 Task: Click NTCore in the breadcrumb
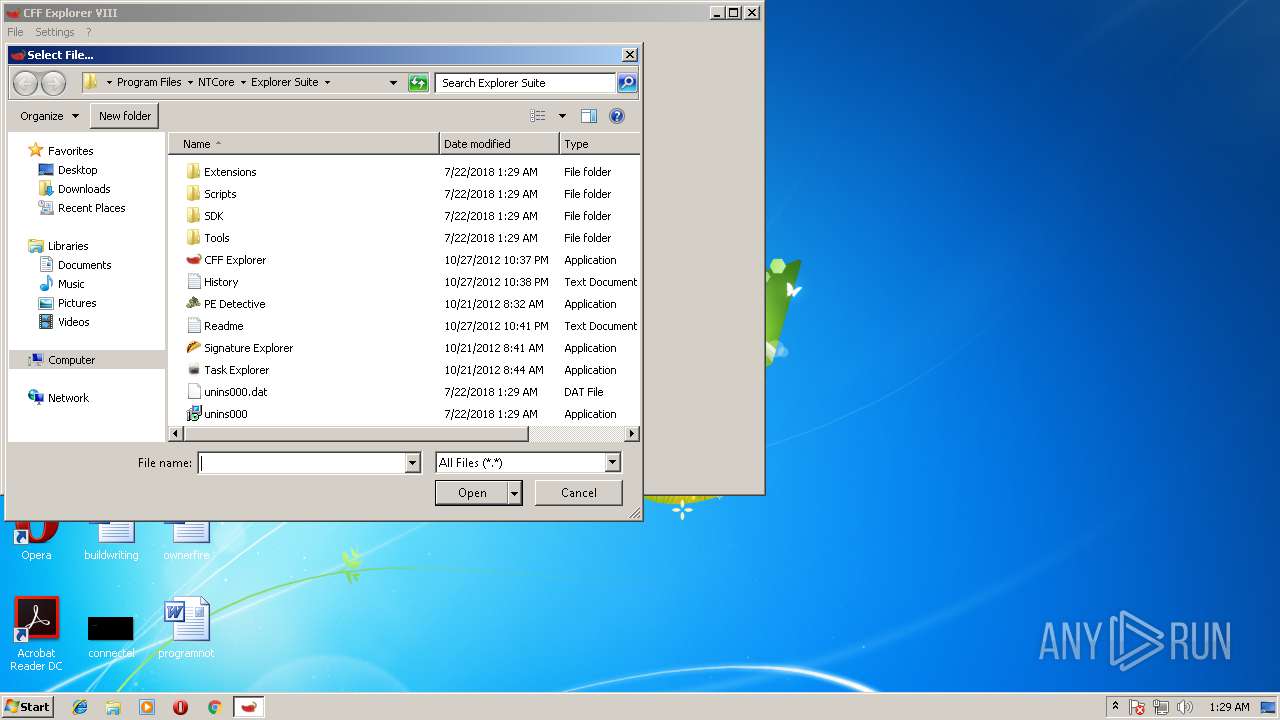pyautogui.click(x=217, y=83)
